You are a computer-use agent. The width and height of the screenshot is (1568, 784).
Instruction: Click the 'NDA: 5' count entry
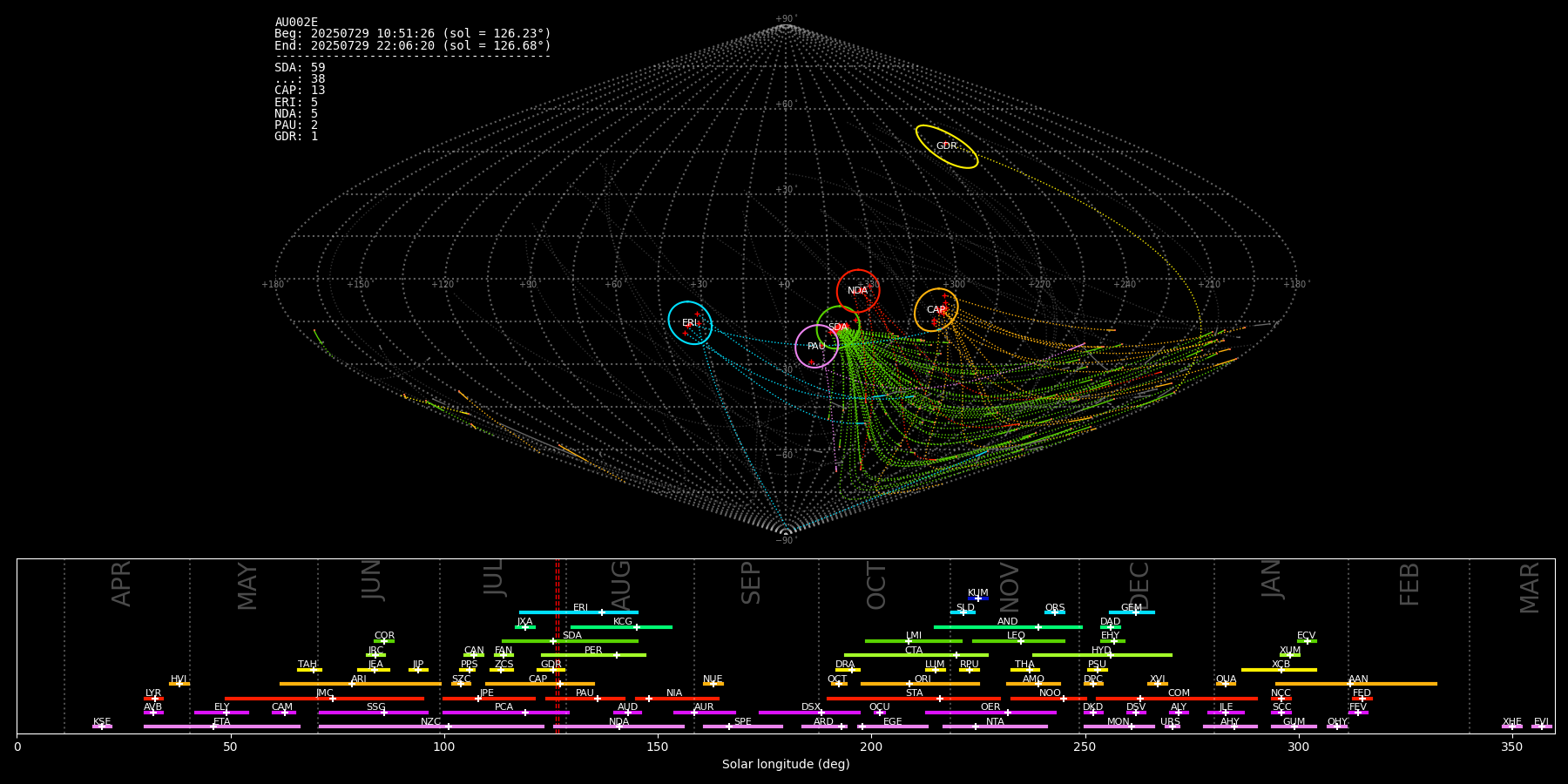(x=296, y=114)
